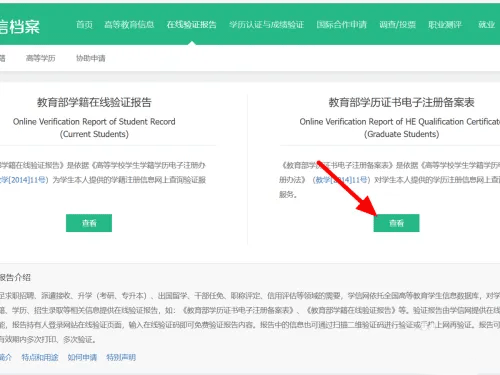Open the 特点和用途 link
Screen dimensions: 500x375
point(40,358)
